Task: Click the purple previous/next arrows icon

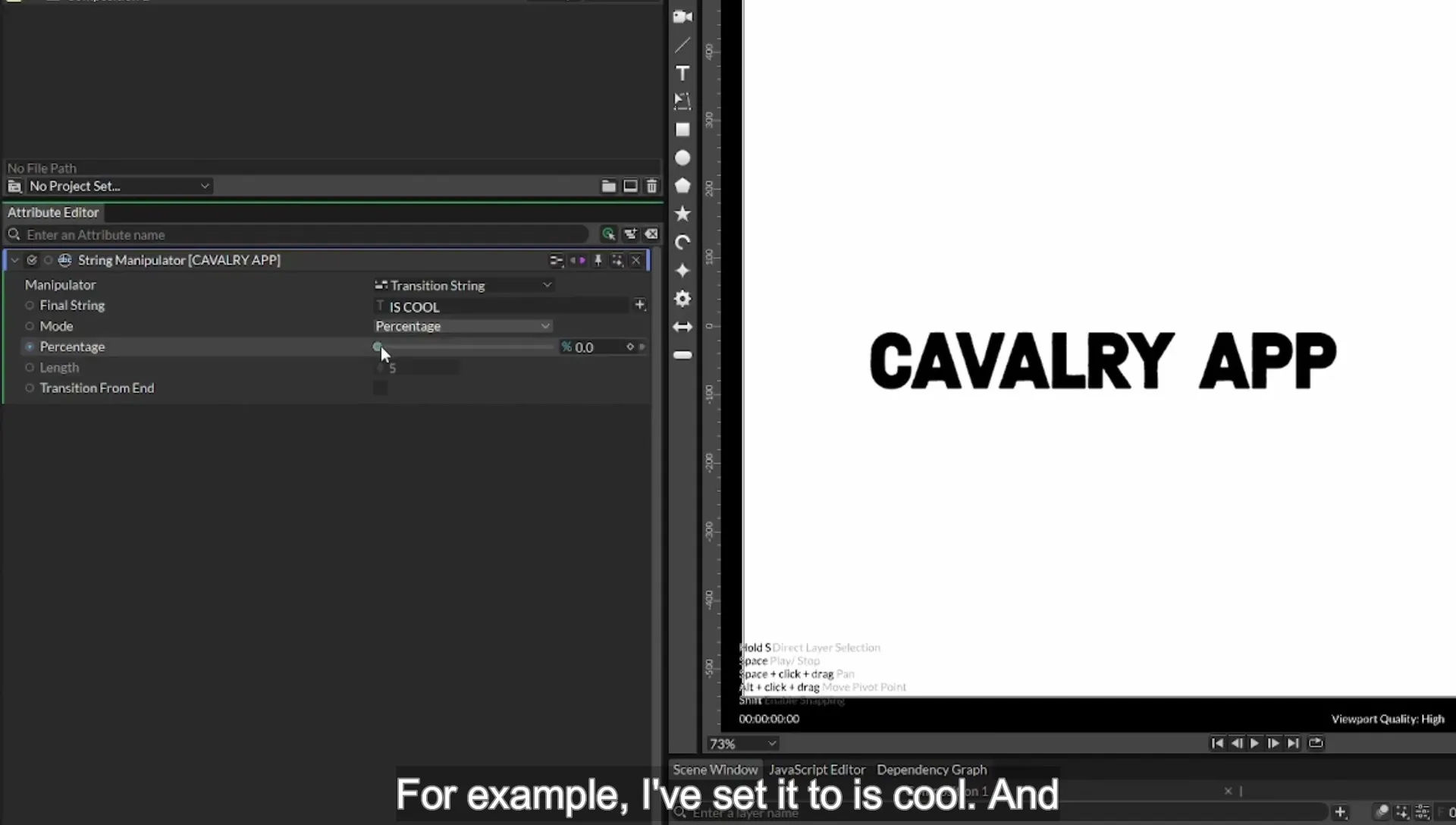Action: click(x=577, y=260)
